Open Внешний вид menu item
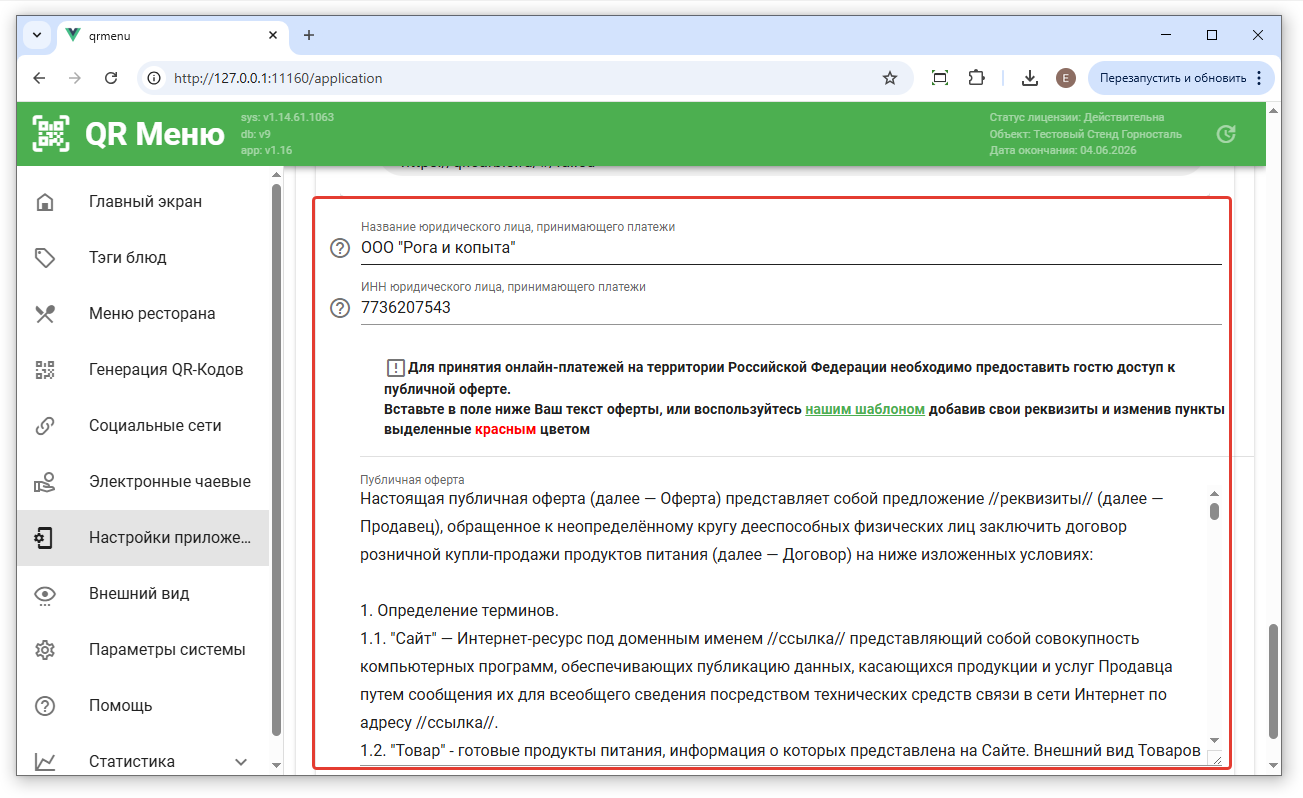 tap(143, 594)
